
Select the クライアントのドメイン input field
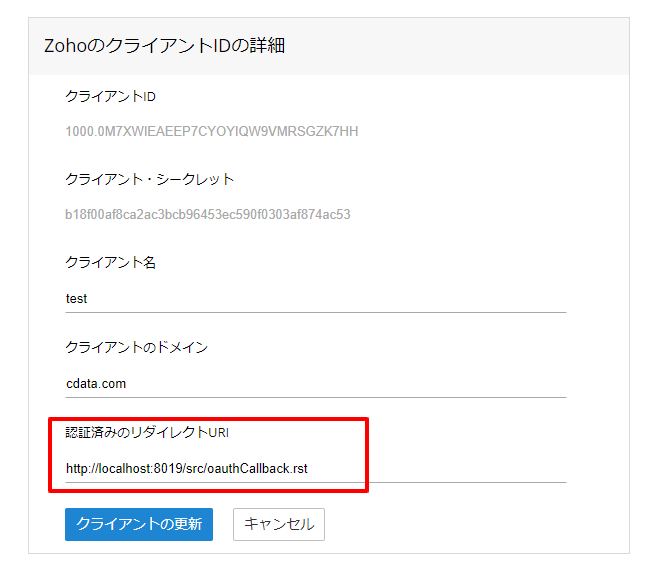coord(315,383)
